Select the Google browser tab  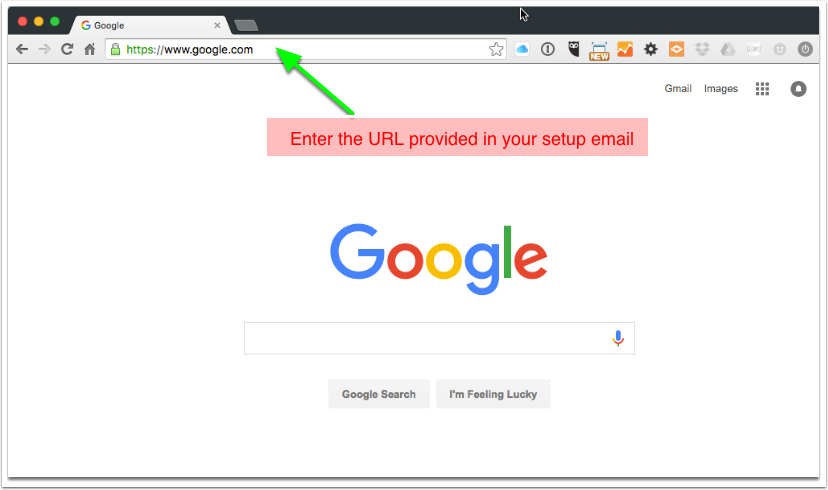click(x=150, y=25)
